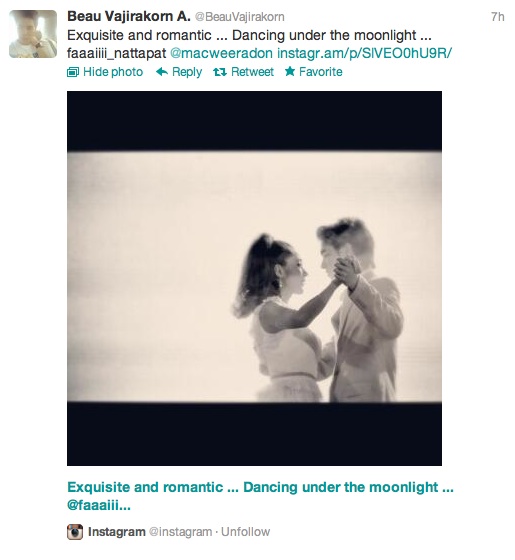Image resolution: width=515 pixels, height=560 pixels.
Task: Favorite this tweet
Action: [x=320, y=72]
